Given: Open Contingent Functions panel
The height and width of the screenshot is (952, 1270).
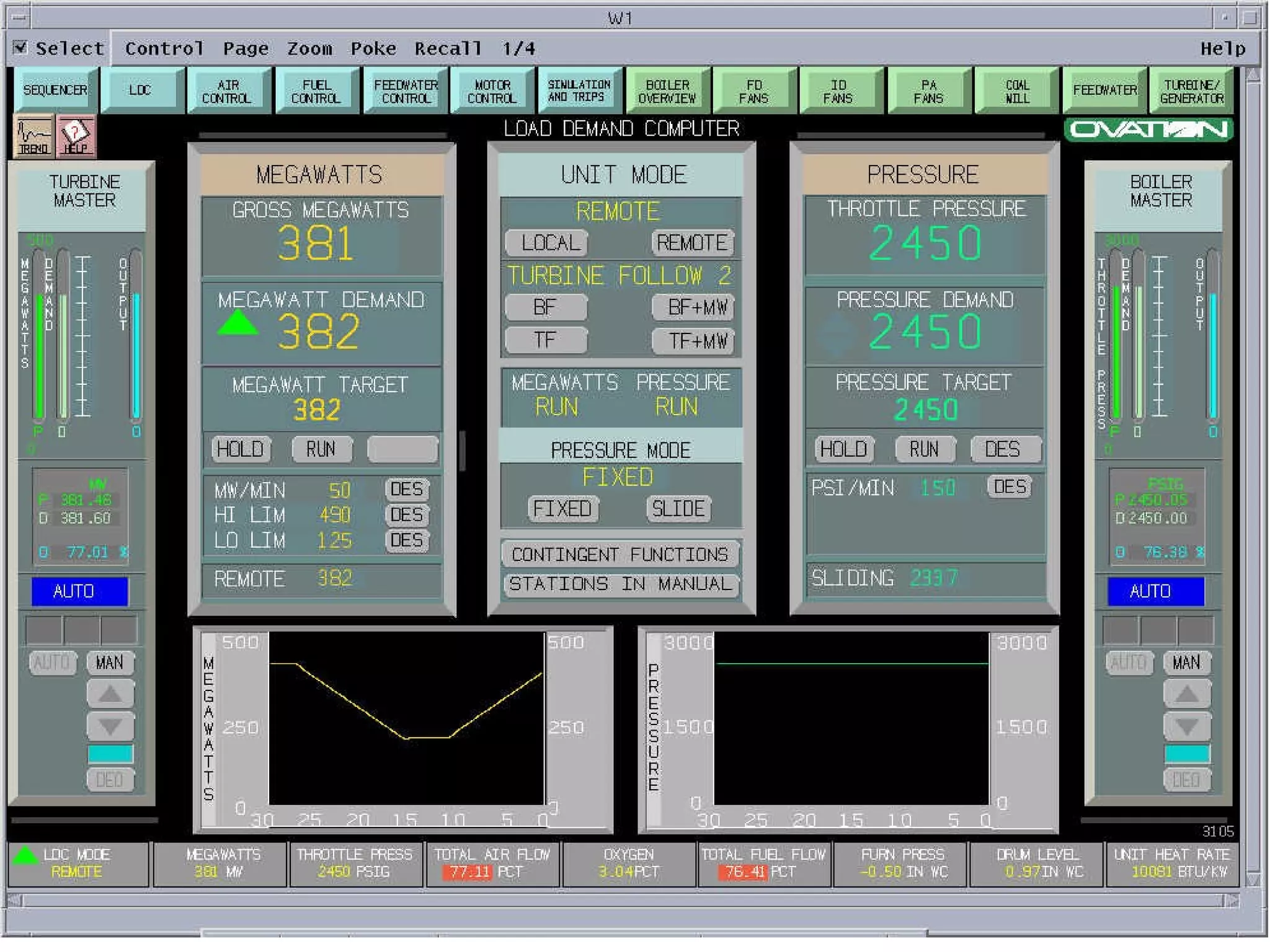Looking at the screenshot, I should click(x=619, y=554).
